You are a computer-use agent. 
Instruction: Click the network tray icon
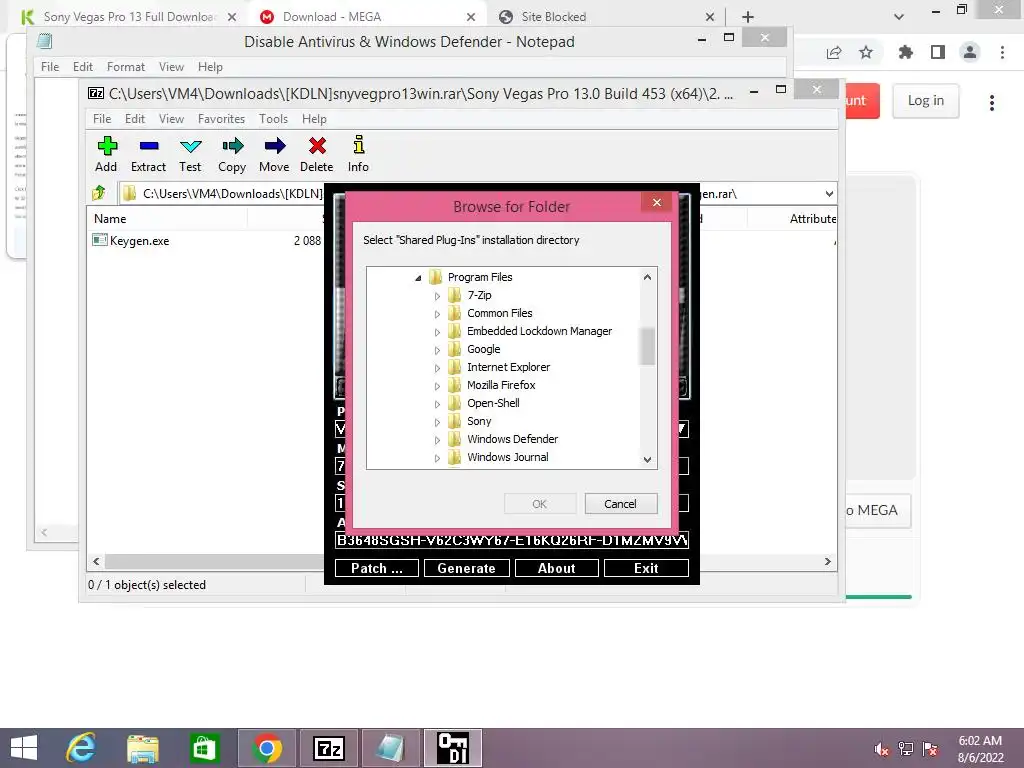tap(906, 749)
